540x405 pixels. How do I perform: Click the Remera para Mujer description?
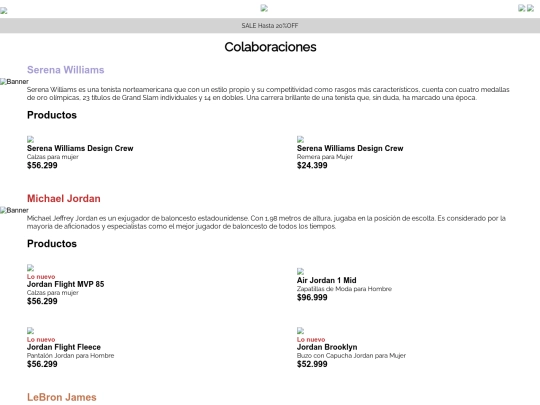pos(325,157)
